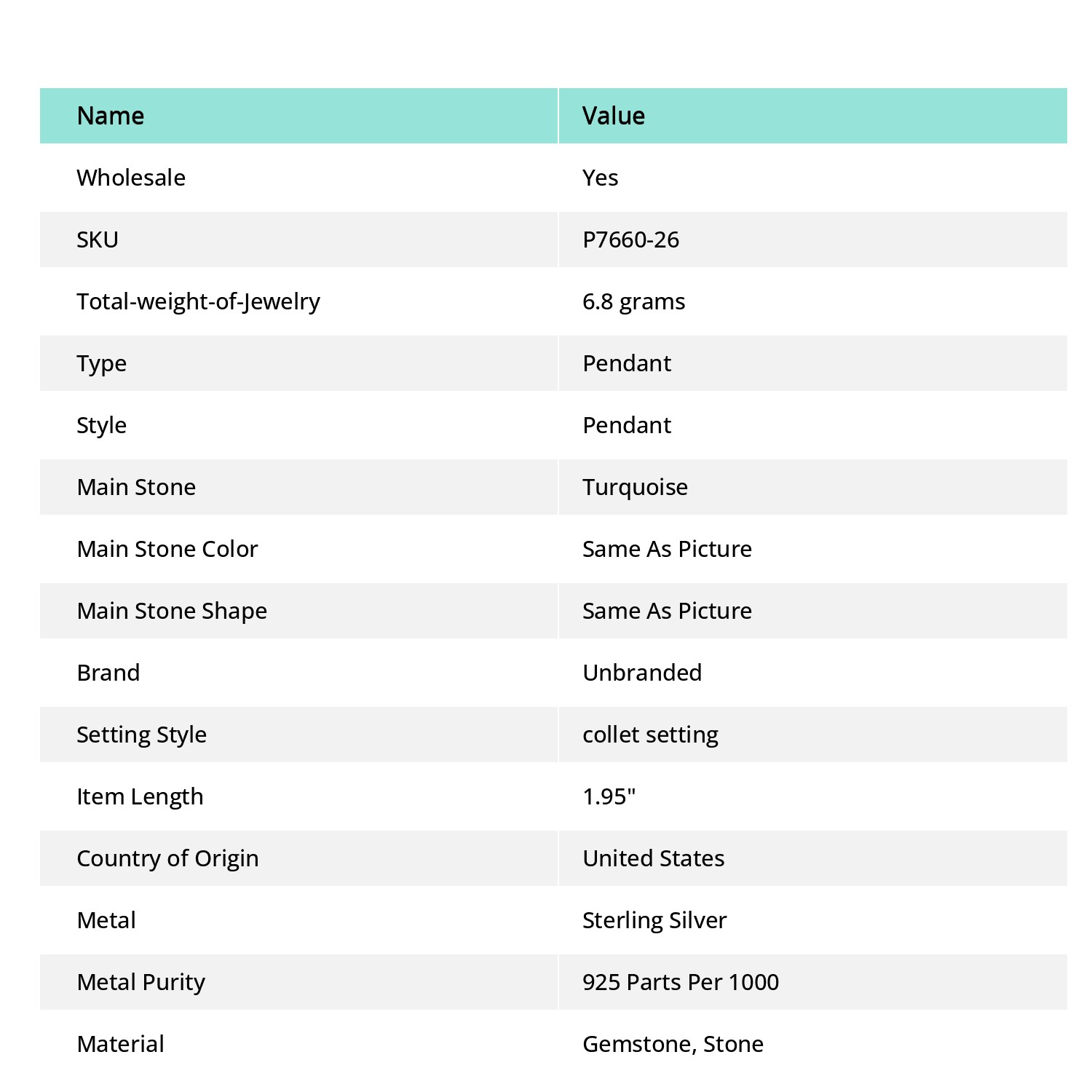Select the 1.95" length value
The width and height of the screenshot is (1092, 1092).
(x=609, y=796)
